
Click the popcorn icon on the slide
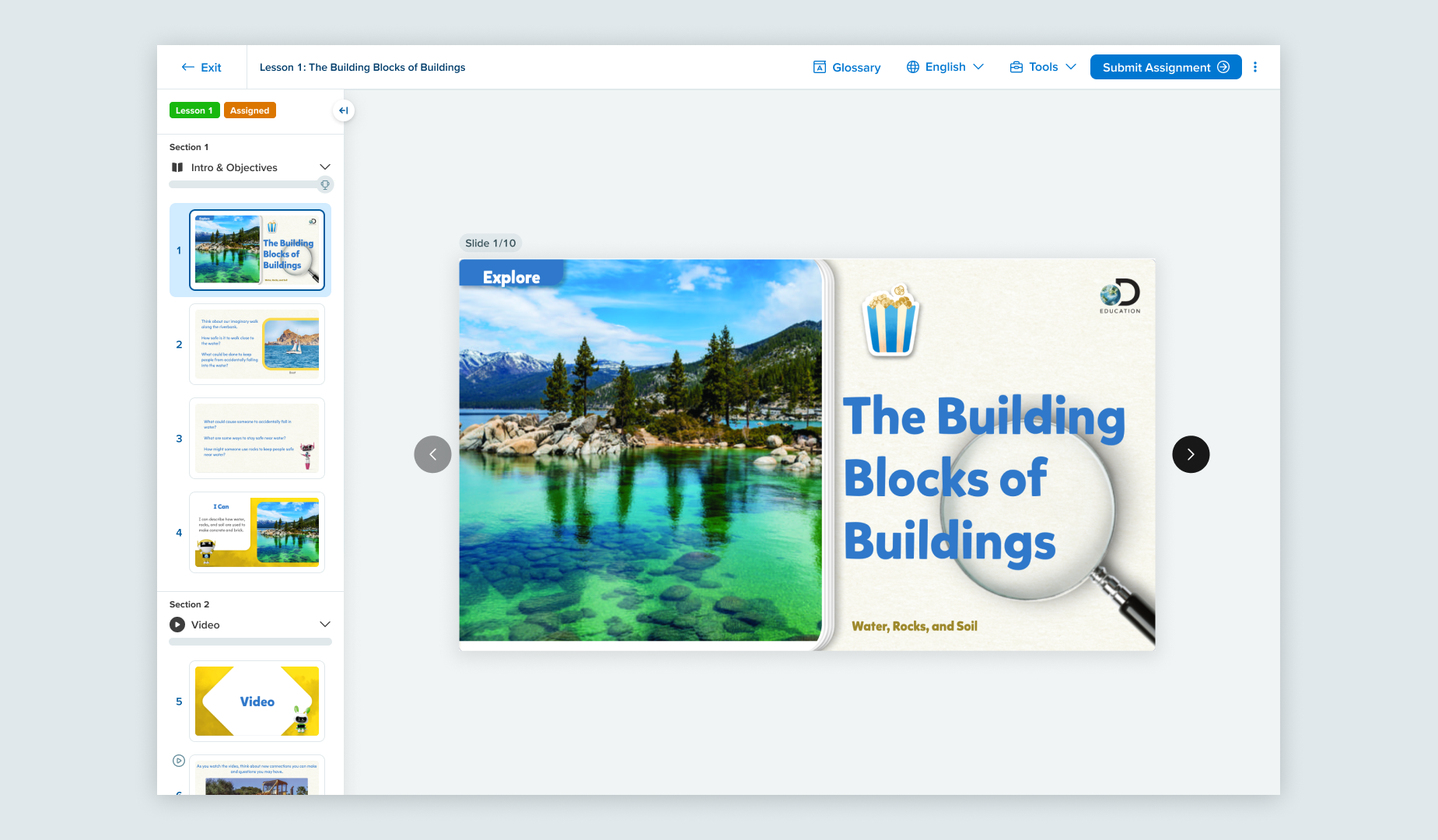pyautogui.click(x=892, y=320)
